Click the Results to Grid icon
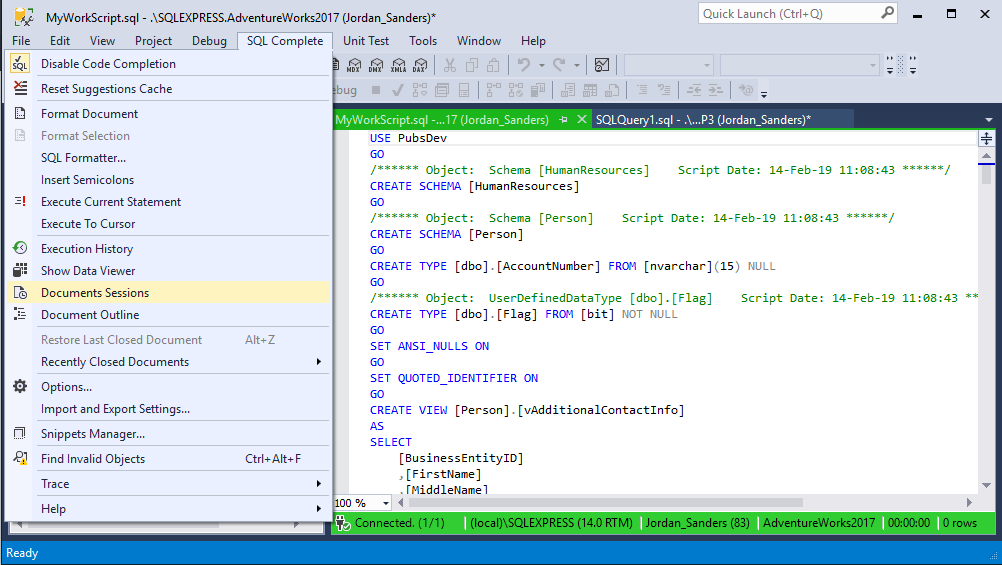Image resolution: width=1002 pixels, height=565 pixels. [590, 90]
